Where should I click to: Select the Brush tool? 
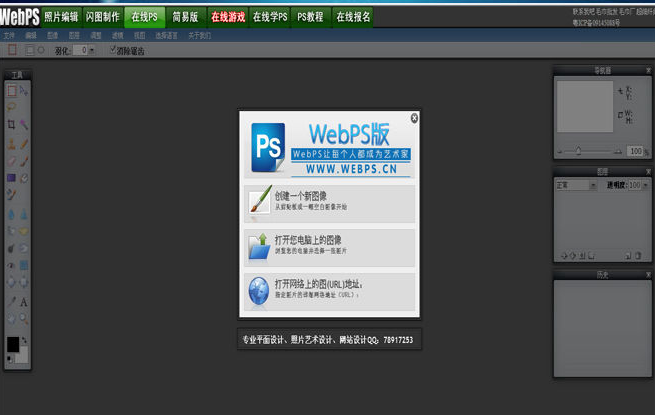coord(24,161)
